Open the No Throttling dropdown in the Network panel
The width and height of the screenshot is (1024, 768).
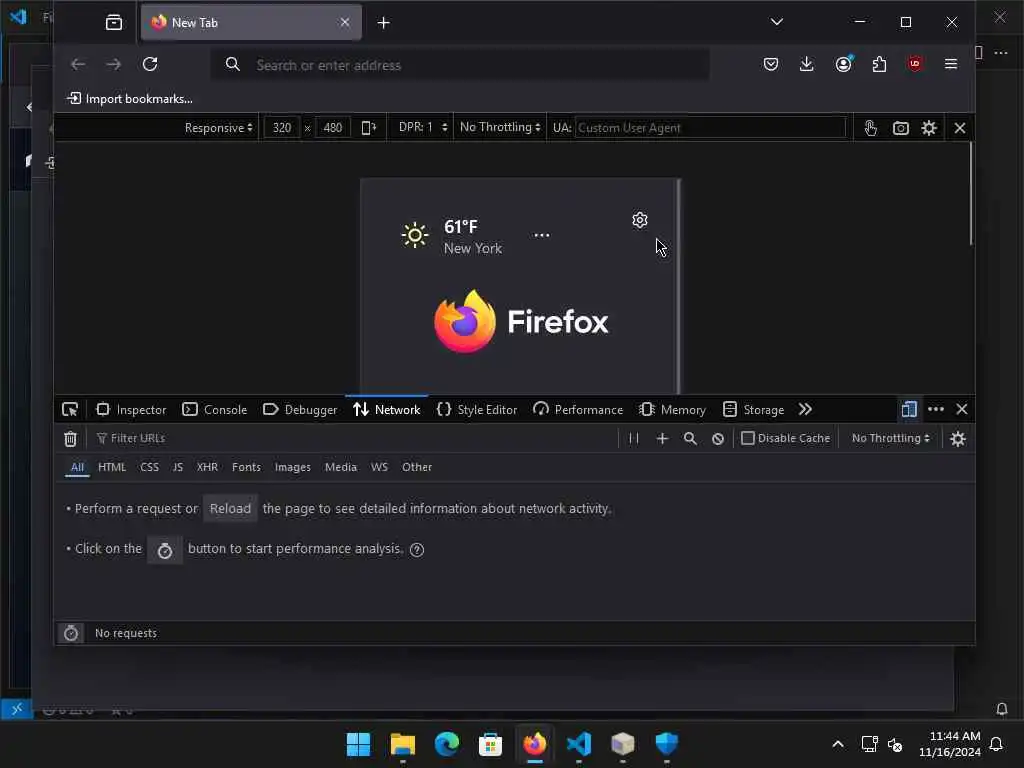[891, 438]
